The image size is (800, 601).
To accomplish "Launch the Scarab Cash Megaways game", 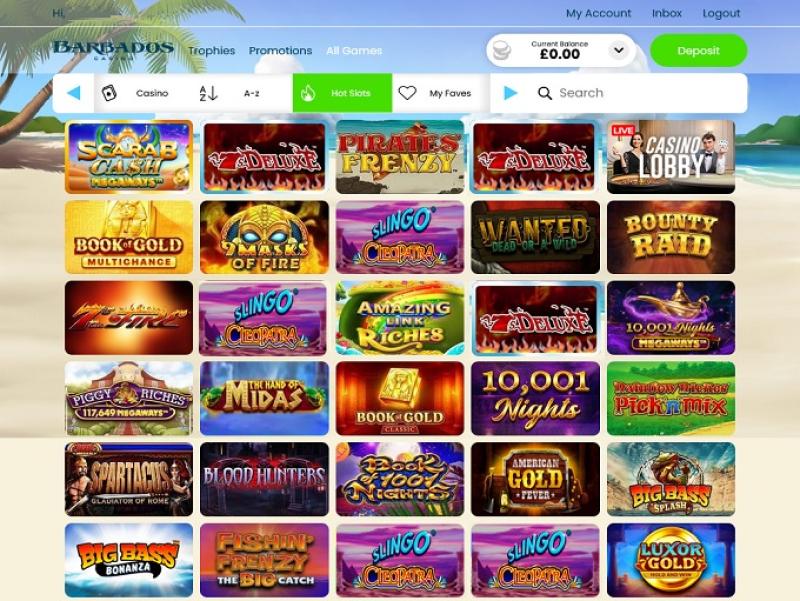I will (129, 157).
